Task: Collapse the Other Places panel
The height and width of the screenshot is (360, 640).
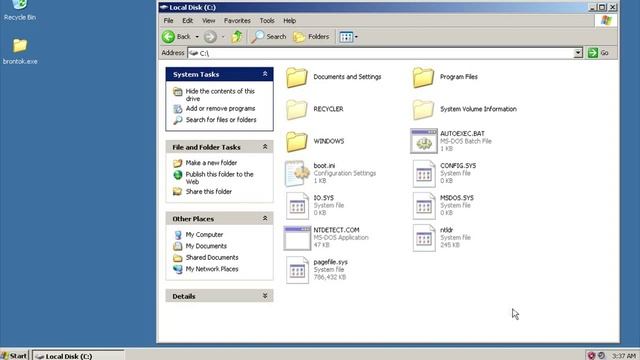Action: click(265, 218)
